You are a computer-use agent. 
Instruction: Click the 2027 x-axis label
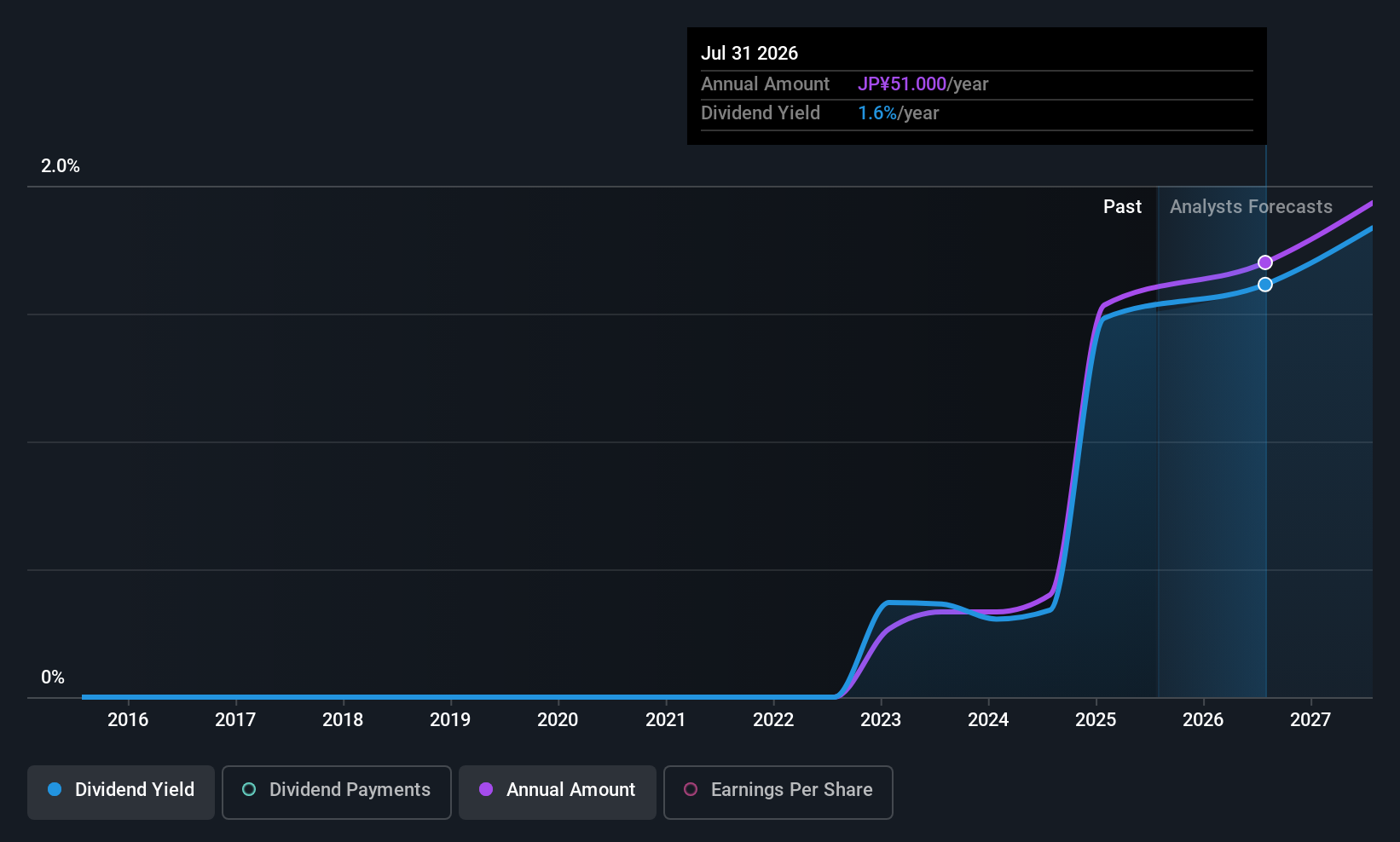[x=1310, y=720]
